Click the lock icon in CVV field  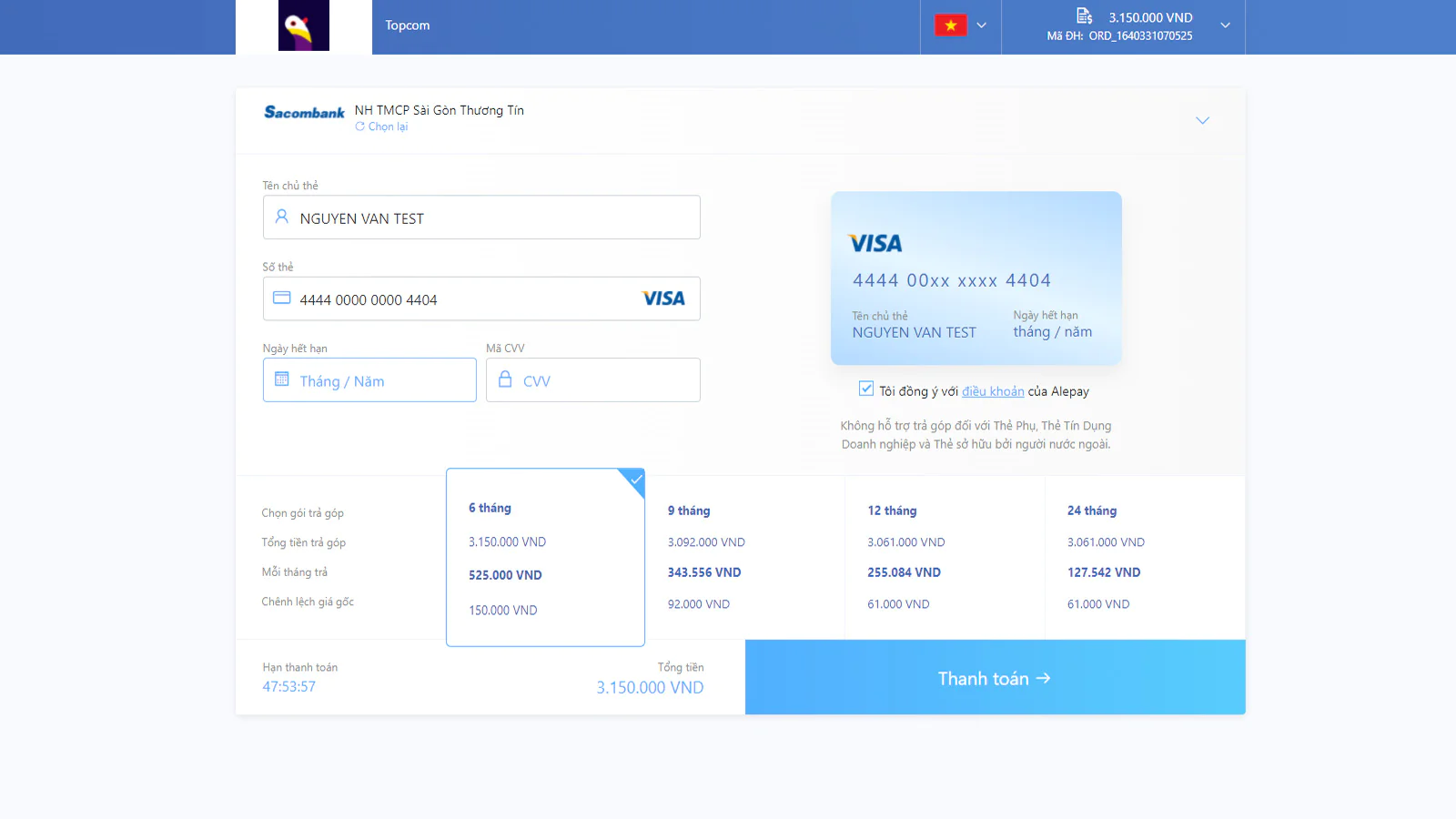[x=505, y=379]
